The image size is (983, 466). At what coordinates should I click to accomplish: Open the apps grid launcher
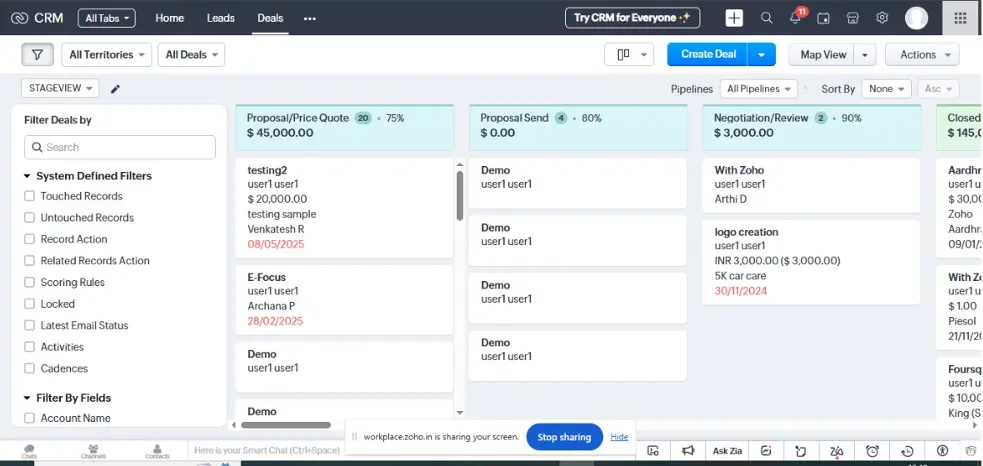click(961, 18)
